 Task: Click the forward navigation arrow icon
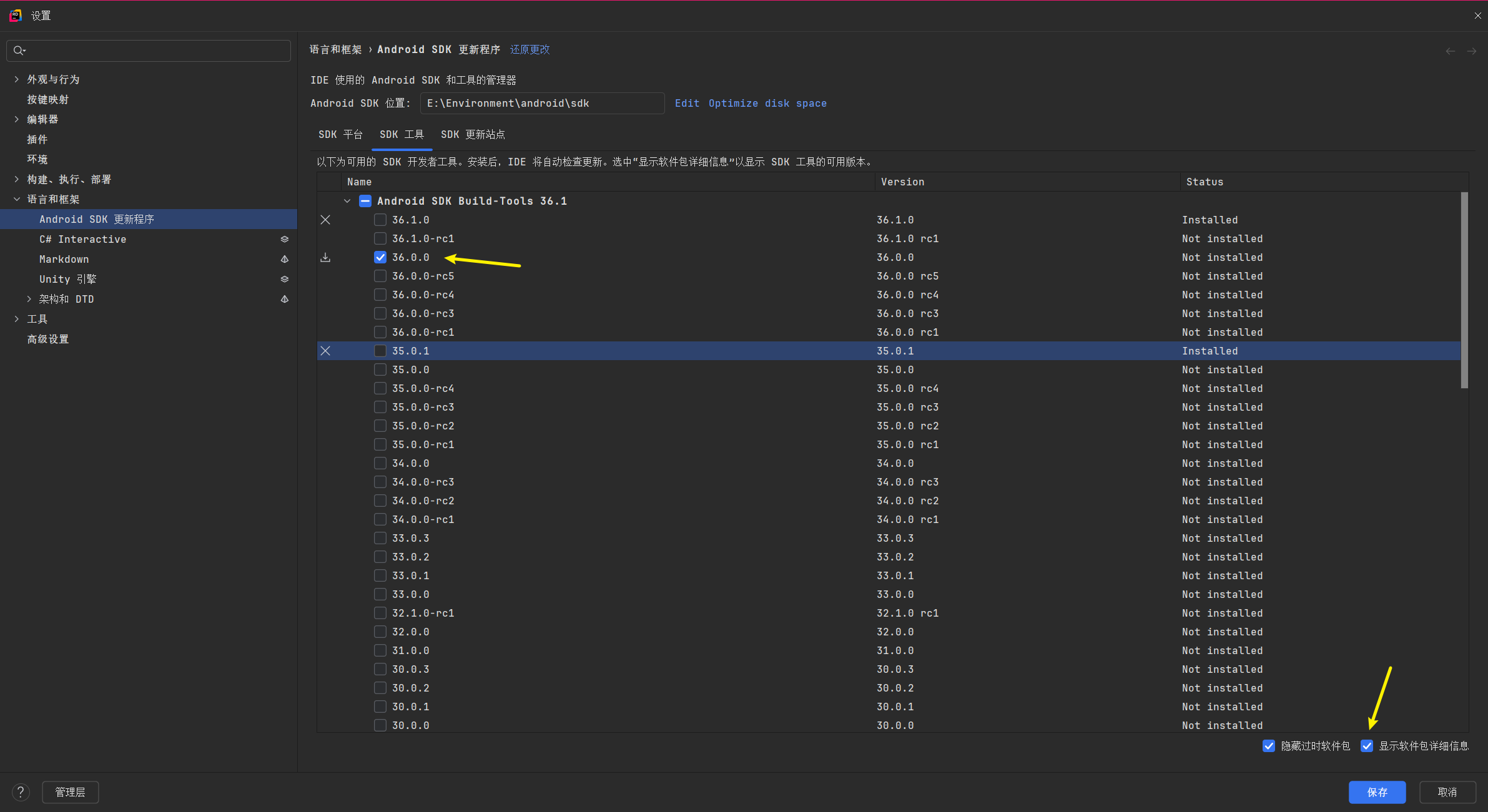click(x=1472, y=51)
